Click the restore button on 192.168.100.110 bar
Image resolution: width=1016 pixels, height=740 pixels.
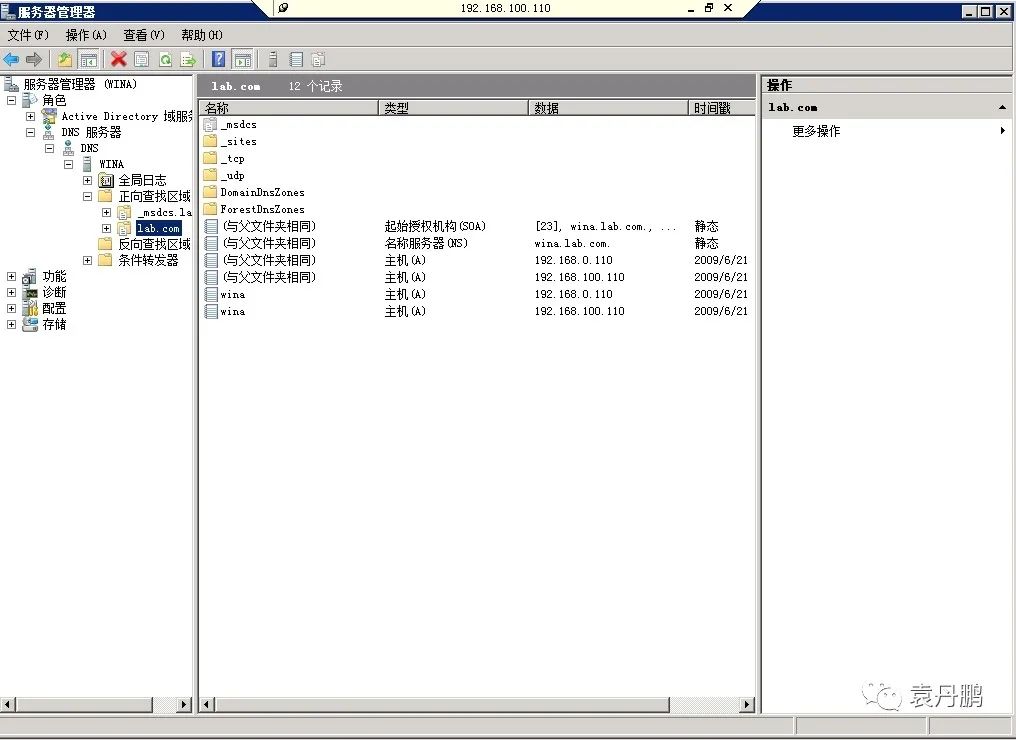coord(708,8)
